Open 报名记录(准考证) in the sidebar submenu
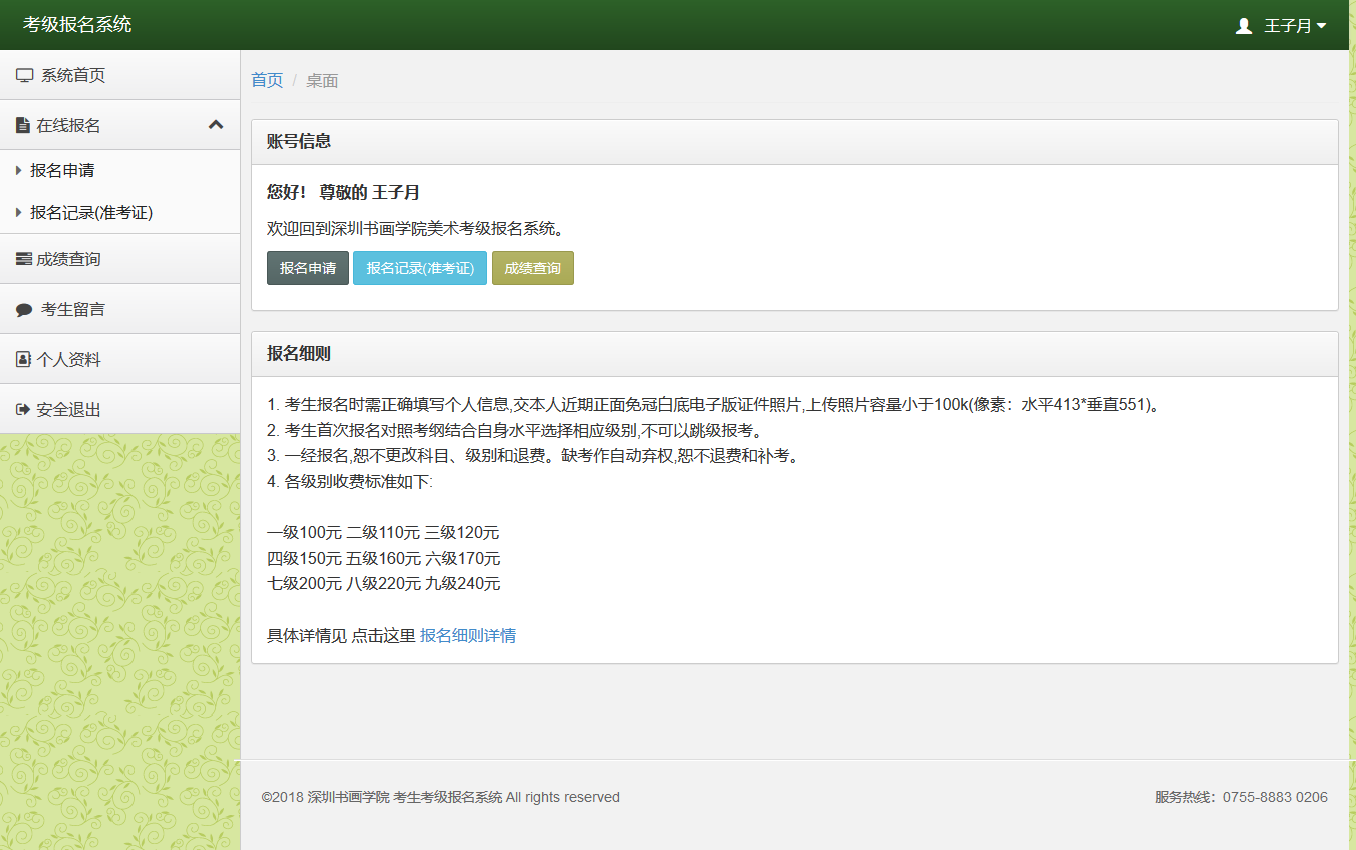This screenshot has width=1356, height=850. (120, 213)
